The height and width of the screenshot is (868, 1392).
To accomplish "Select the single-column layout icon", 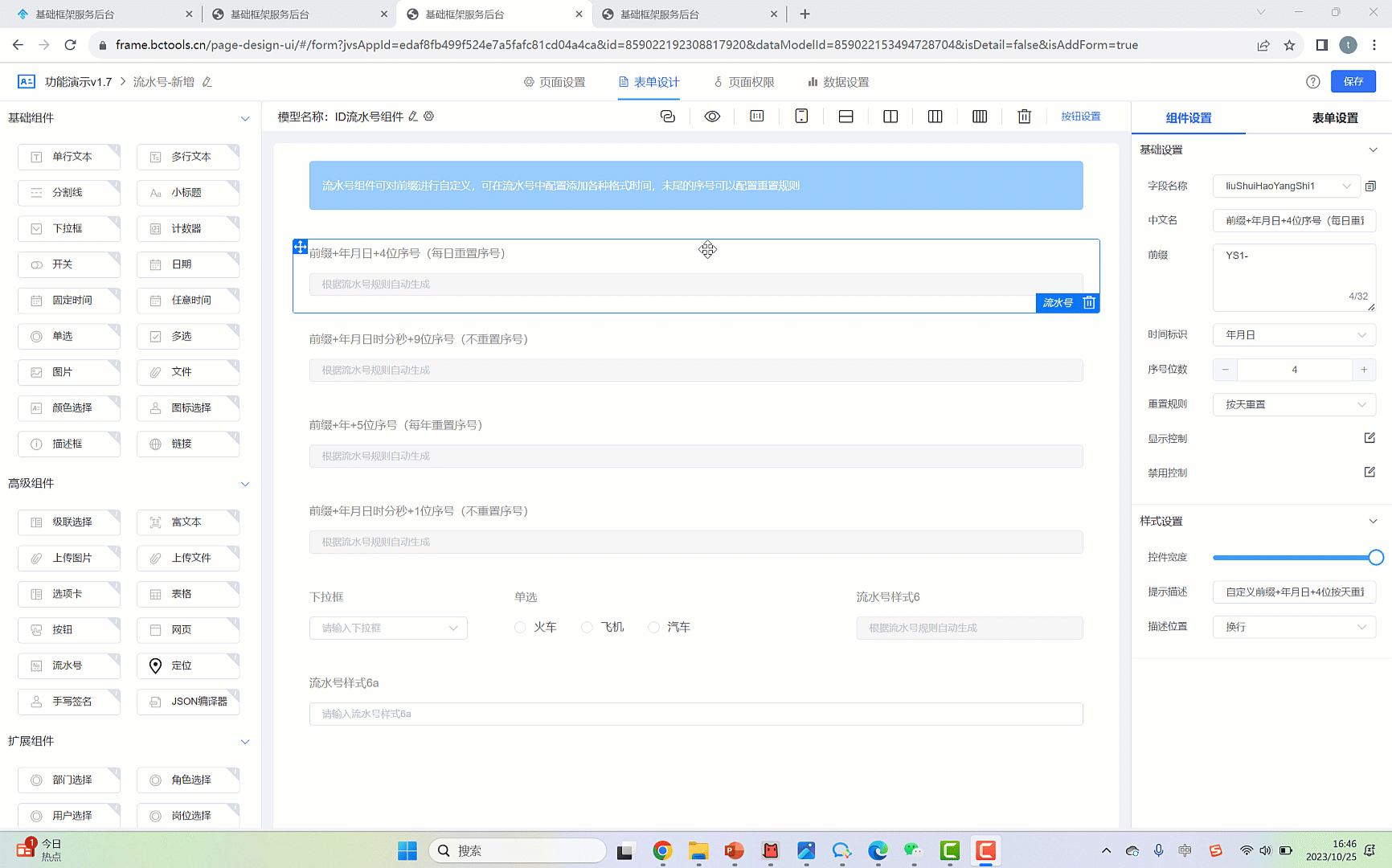I will pyautogui.click(x=845, y=117).
